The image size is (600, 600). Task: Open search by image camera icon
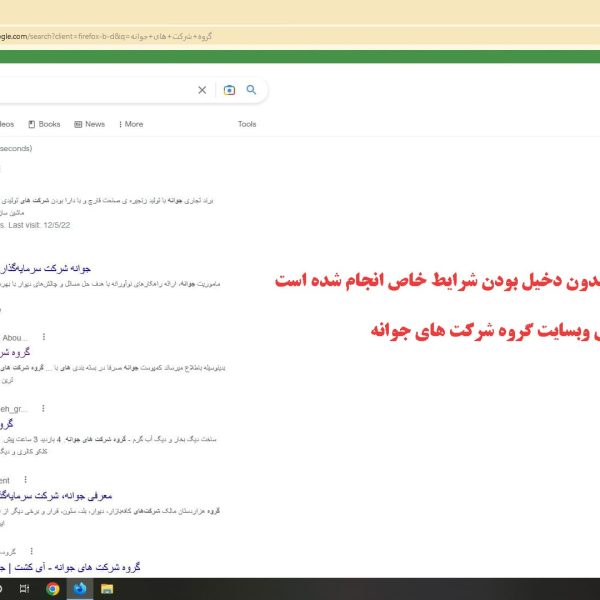click(x=229, y=90)
